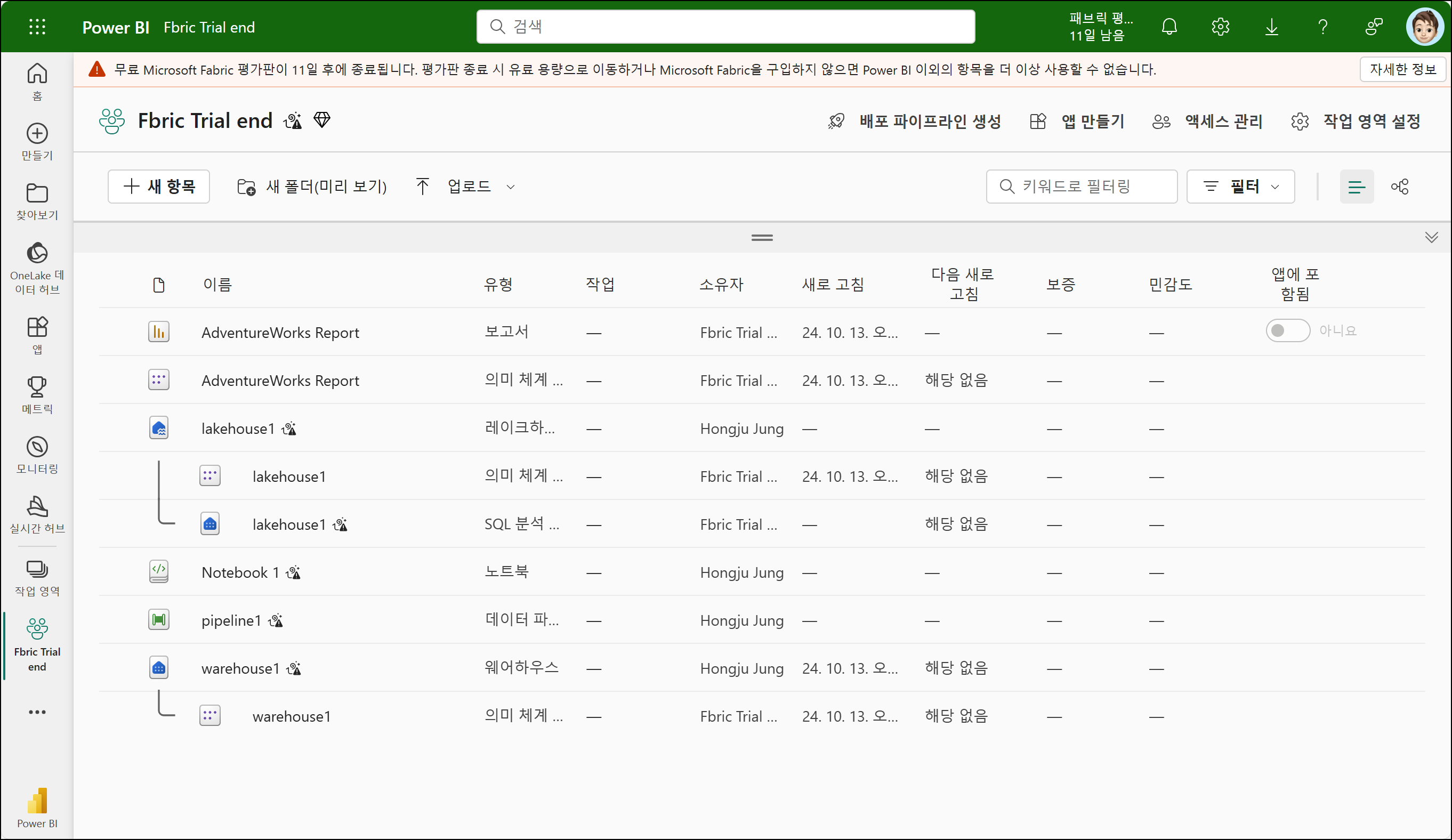Open Monitoring (모니터링) in sidebar

coord(37,455)
